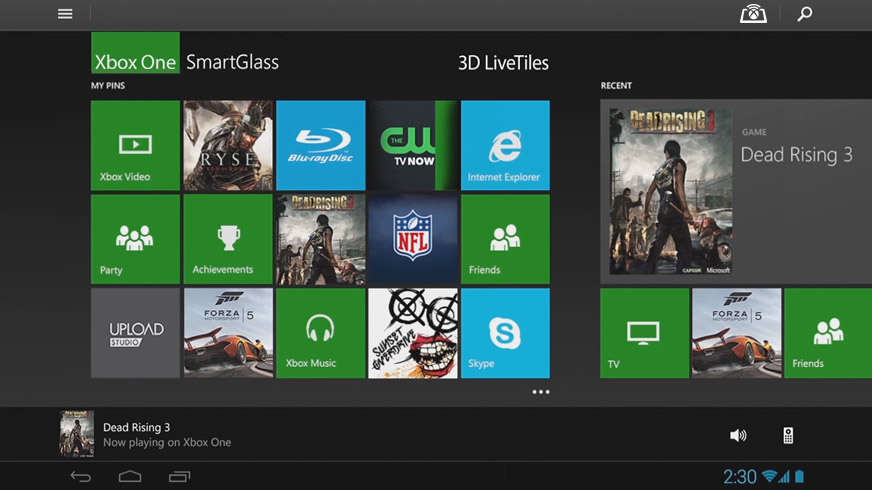The image size is (872, 490).
Task: Open Friends tile in My Pins
Action: click(x=506, y=239)
